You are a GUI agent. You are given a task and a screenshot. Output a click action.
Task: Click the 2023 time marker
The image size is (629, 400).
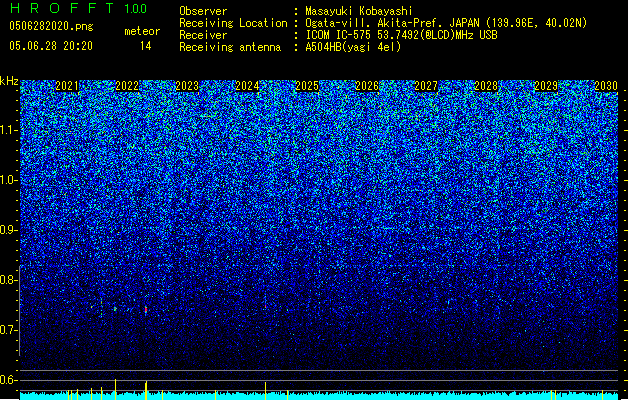187,86
